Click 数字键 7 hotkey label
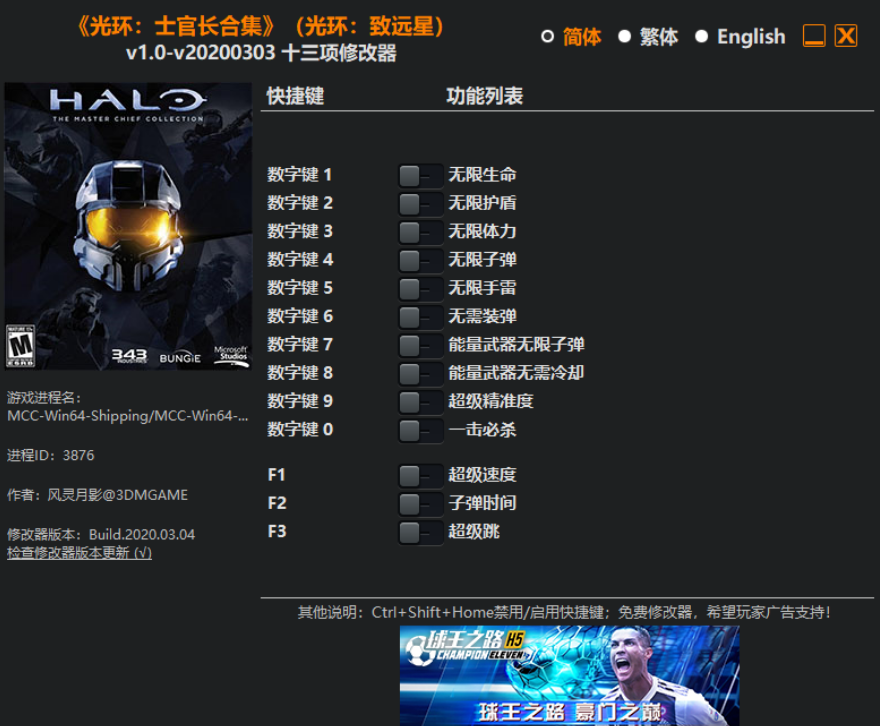The width and height of the screenshot is (880, 726). point(300,344)
